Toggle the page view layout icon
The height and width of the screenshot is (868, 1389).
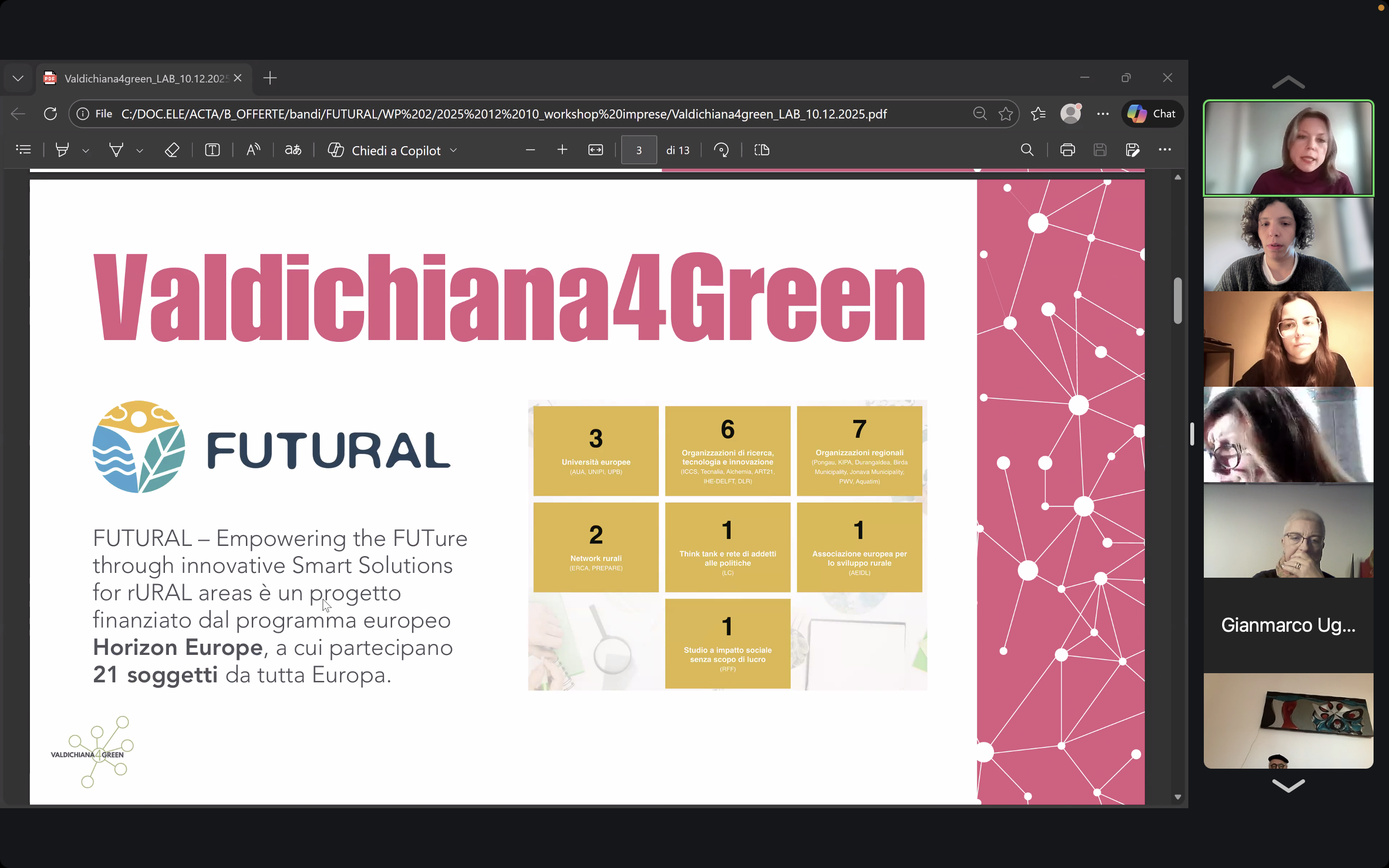(x=762, y=150)
